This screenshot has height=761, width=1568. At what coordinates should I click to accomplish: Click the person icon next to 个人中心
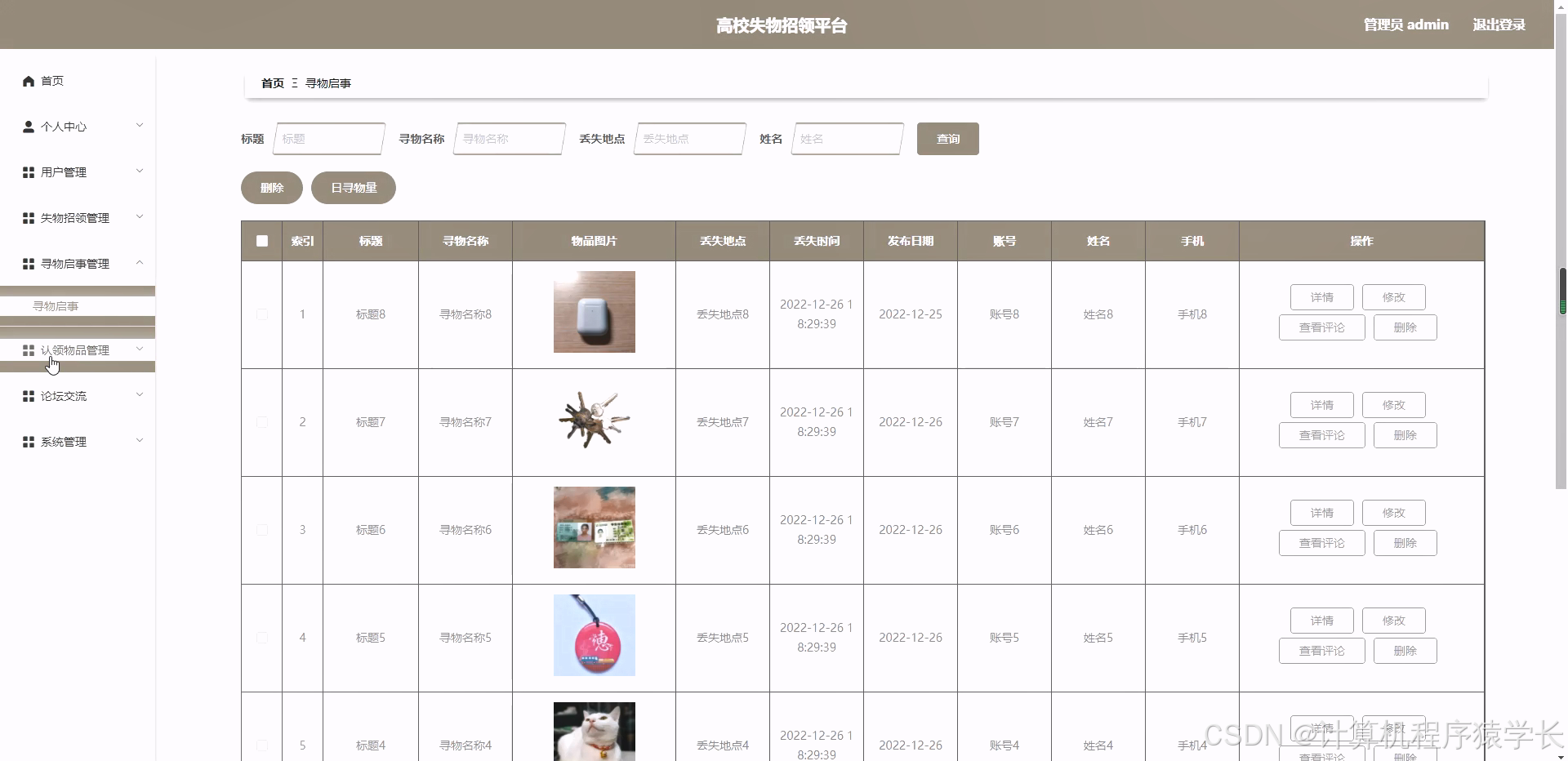point(27,127)
